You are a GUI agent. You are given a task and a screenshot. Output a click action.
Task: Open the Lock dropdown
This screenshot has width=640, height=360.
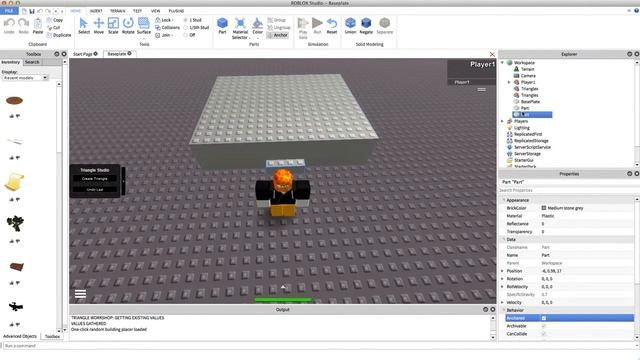(164, 20)
